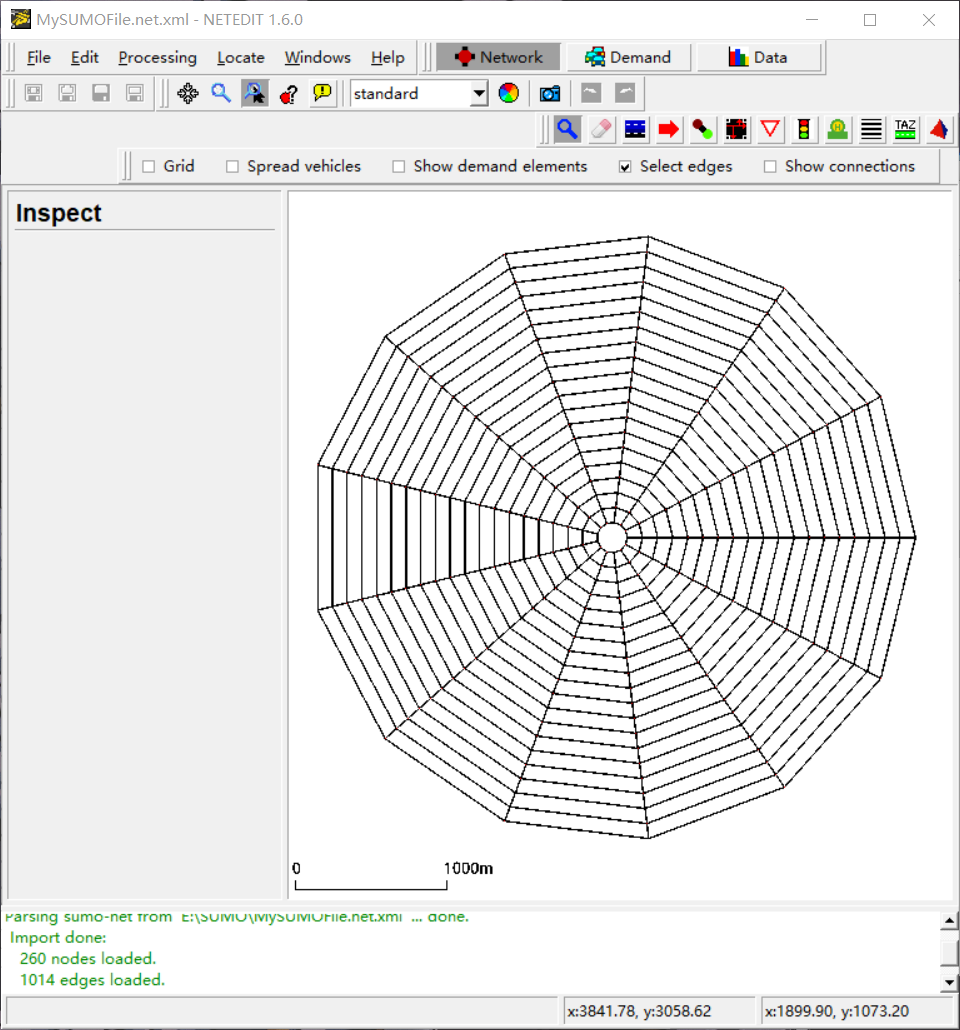Select the TAZ editing mode
Image resolution: width=960 pixels, height=1030 pixels.
(x=905, y=129)
